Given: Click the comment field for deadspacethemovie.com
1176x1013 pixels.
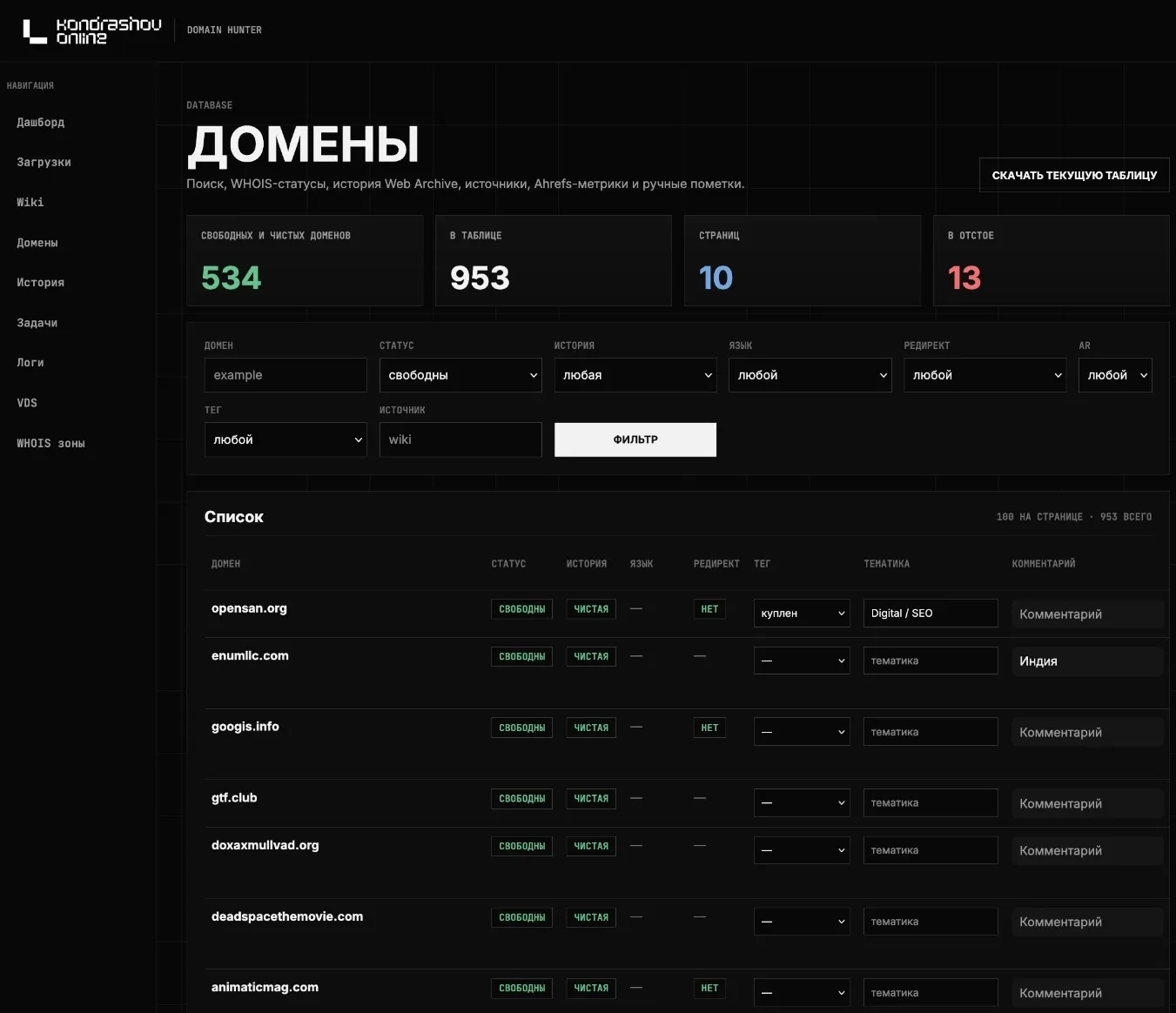Looking at the screenshot, I should coord(1087,922).
